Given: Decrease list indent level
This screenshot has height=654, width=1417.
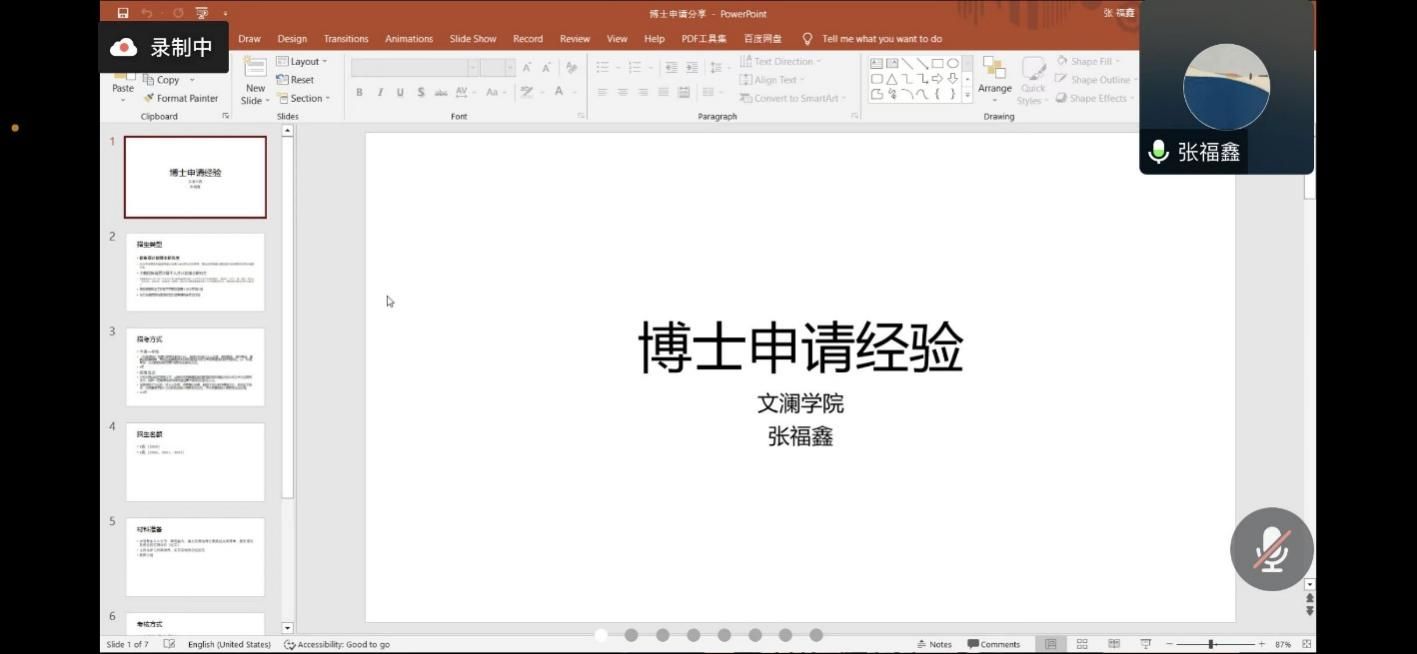Looking at the screenshot, I should click(671, 68).
